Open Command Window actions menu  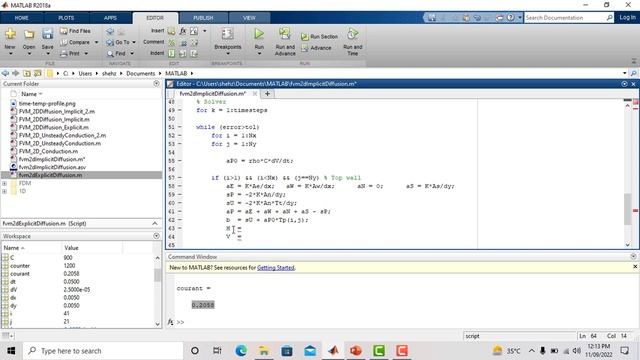pyautogui.click(x=633, y=256)
